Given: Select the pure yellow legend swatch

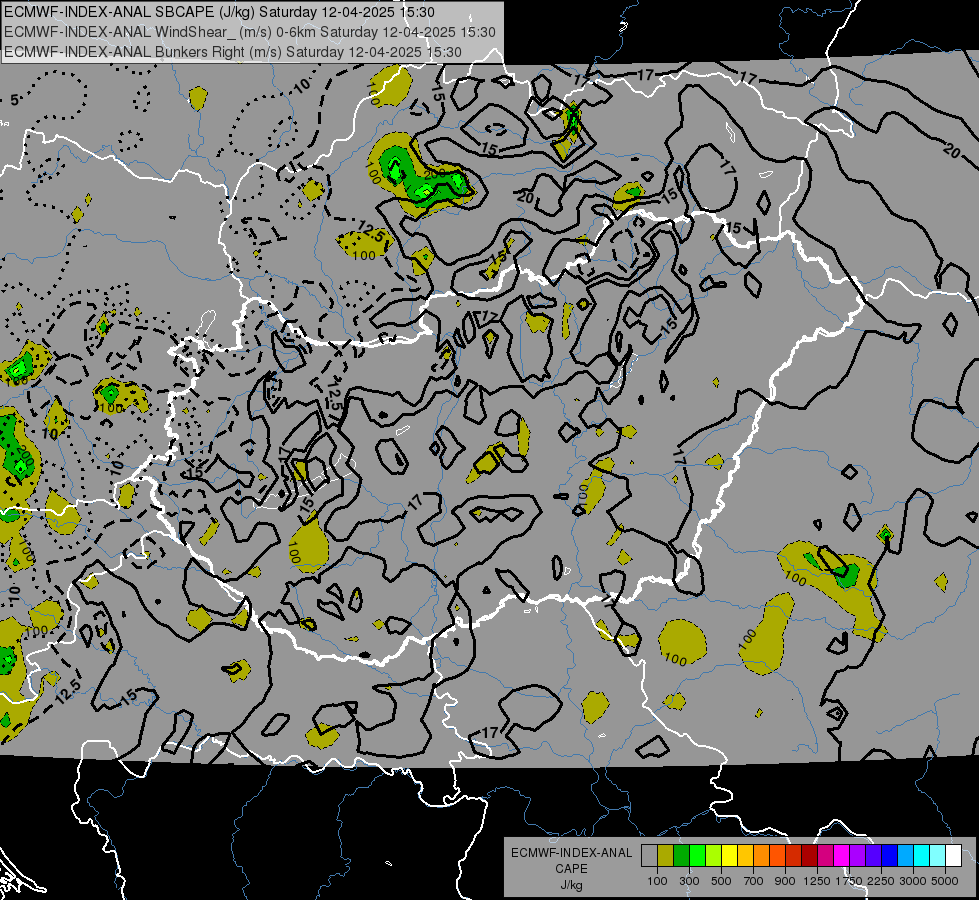Looking at the screenshot, I should pos(729,855).
